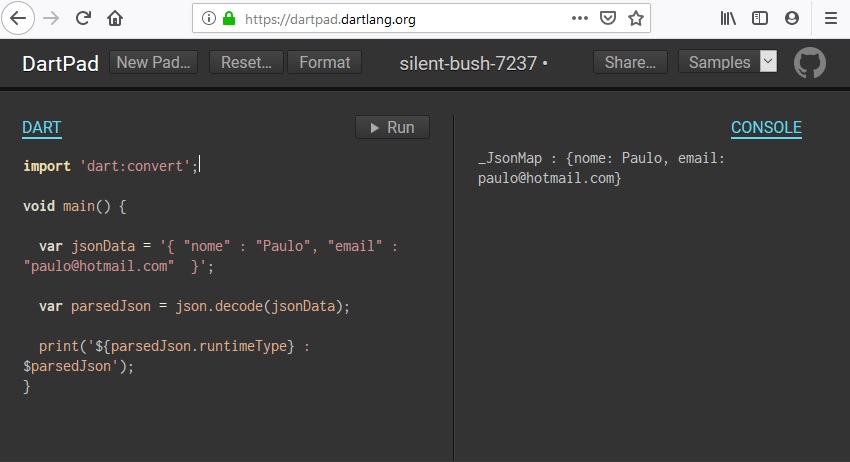Open the browser home page

point(115,18)
